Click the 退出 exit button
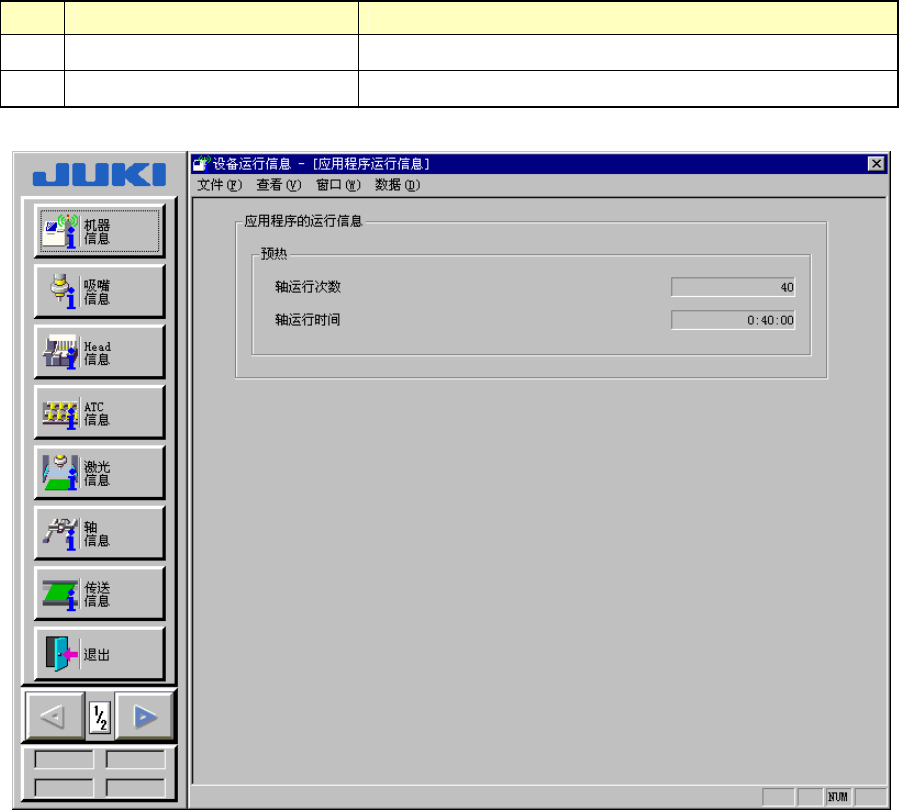Viewport: 899px width, 810px height. (100, 654)
